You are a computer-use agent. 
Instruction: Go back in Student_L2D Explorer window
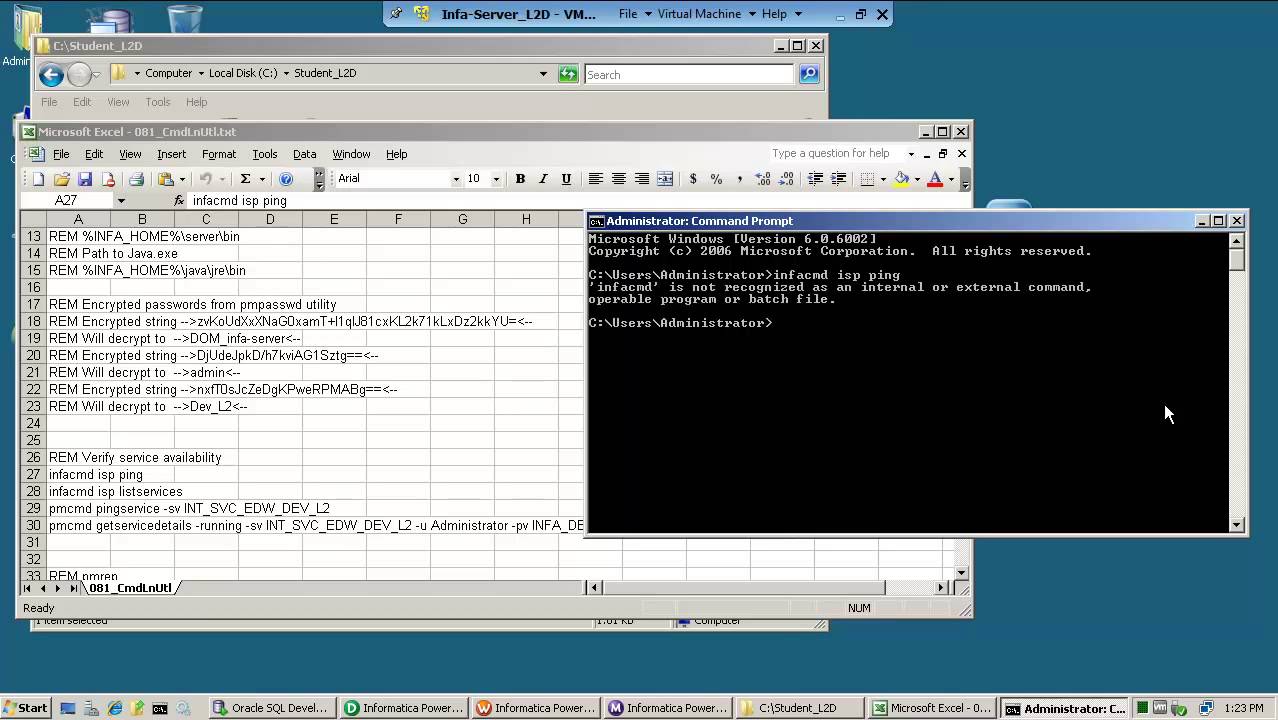click(x=51, y=74)
